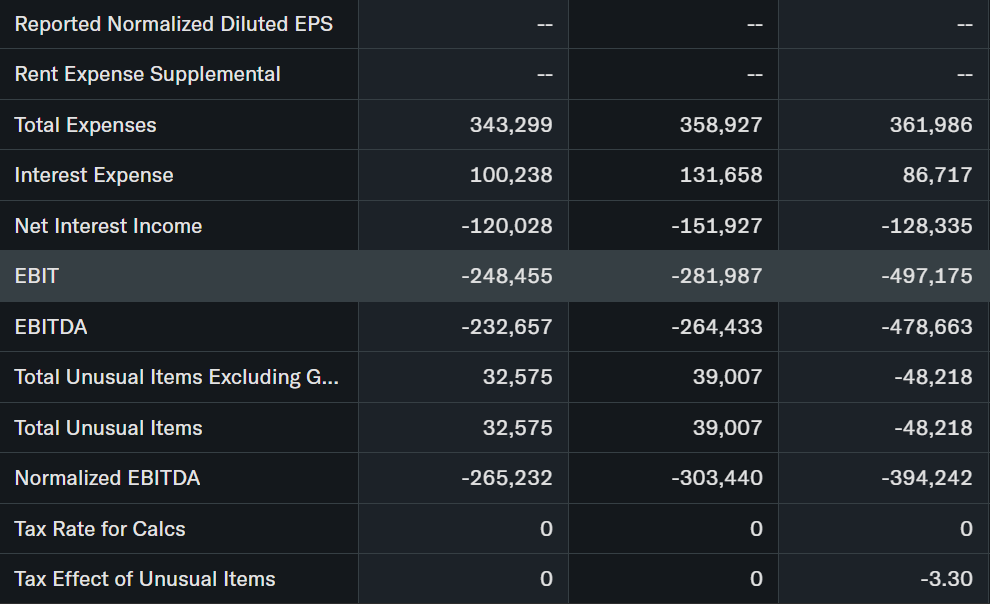990x604 pixels.
Task: Select the Normalized EBITDA value -265,232
Action: coord(506,478)
